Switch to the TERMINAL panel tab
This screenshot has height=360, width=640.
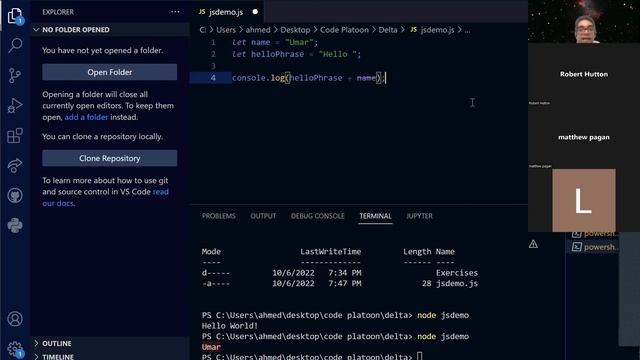[375, 216]
